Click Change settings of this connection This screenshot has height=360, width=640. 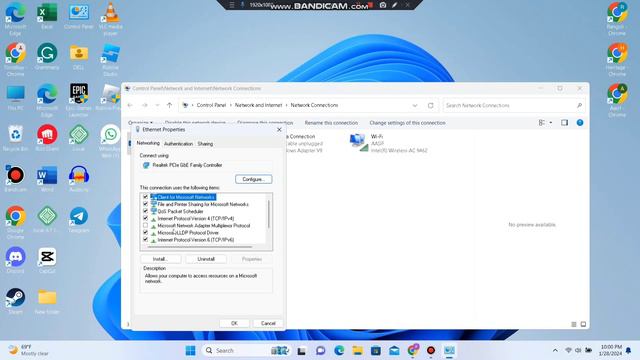(x=407, y=122)
